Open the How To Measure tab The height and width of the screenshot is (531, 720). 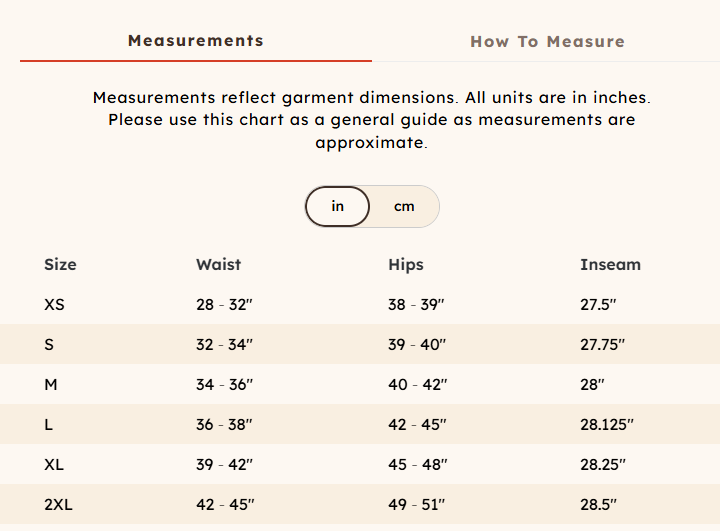547,42
